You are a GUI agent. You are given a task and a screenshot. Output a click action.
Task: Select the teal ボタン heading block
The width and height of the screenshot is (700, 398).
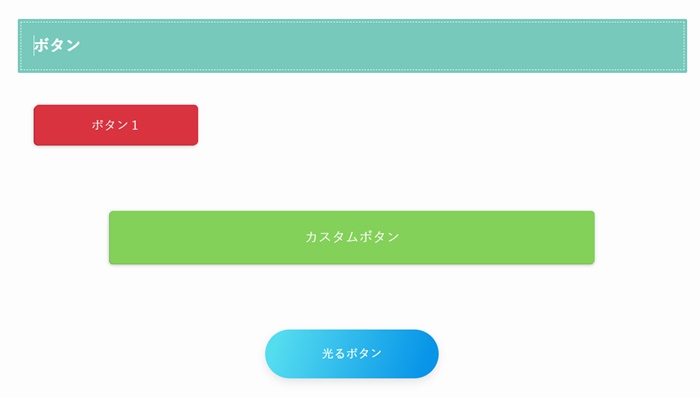tap(352, 46)
